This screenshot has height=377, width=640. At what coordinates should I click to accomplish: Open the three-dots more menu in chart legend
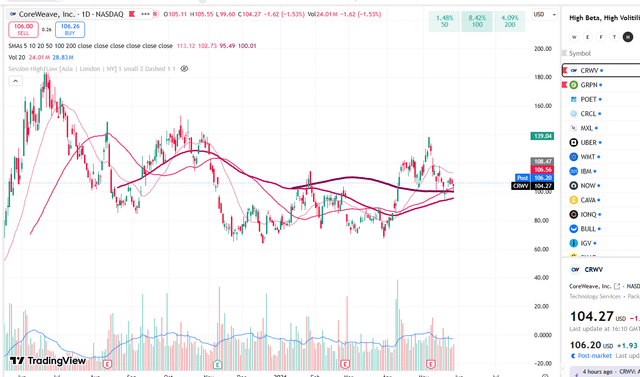[145, 14]
